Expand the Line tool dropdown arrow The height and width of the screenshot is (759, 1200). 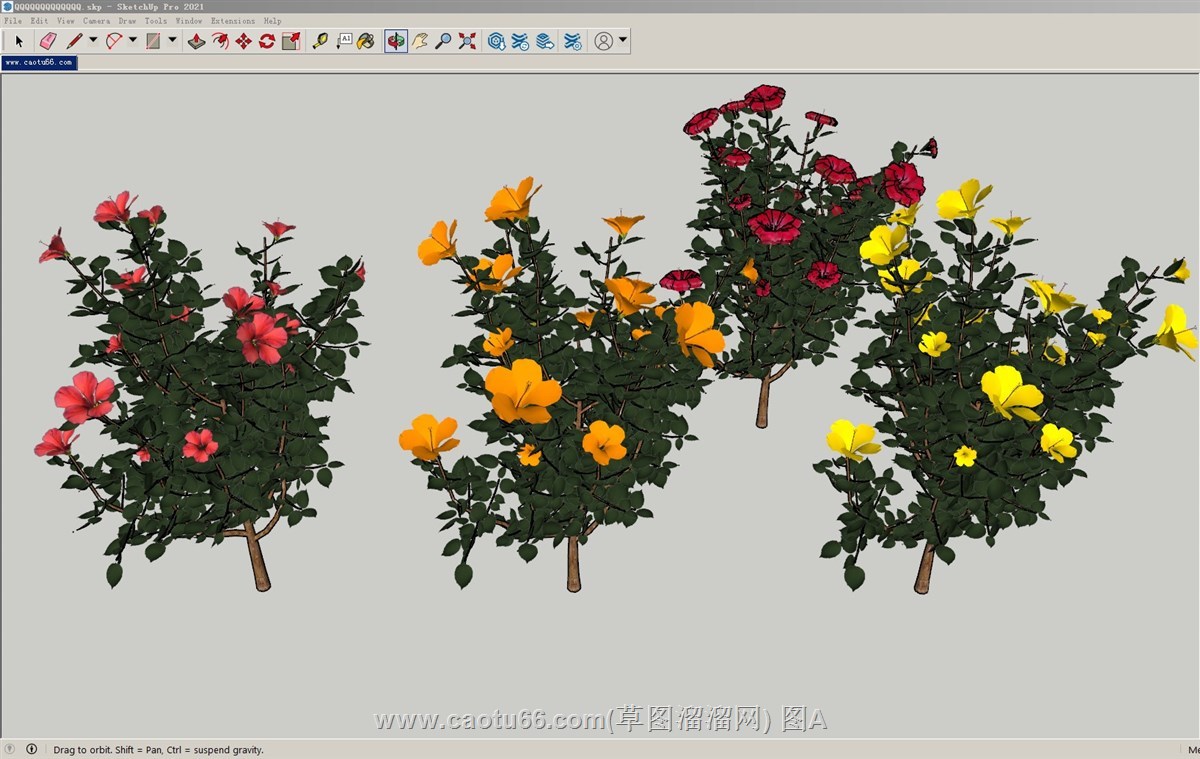pos(93,41)
